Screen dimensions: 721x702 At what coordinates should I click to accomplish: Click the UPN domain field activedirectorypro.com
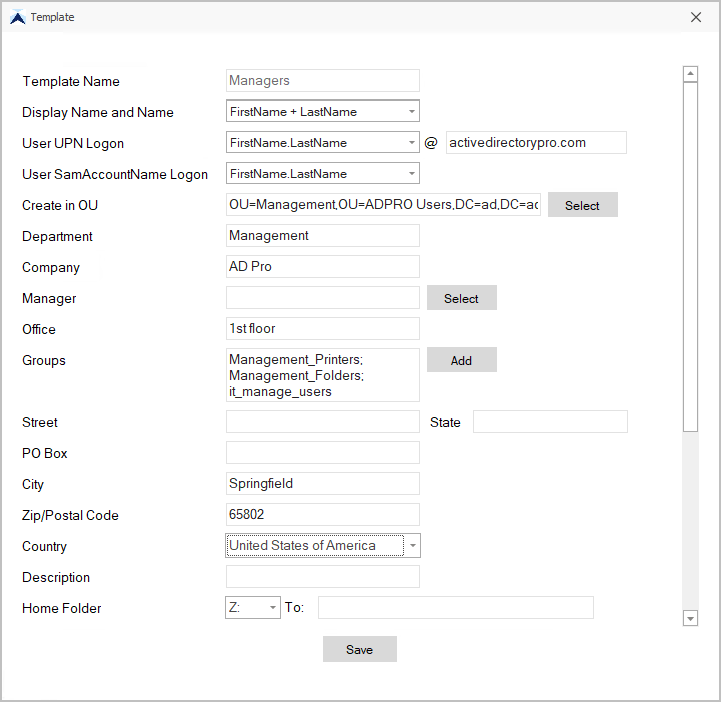coord(536,143)
